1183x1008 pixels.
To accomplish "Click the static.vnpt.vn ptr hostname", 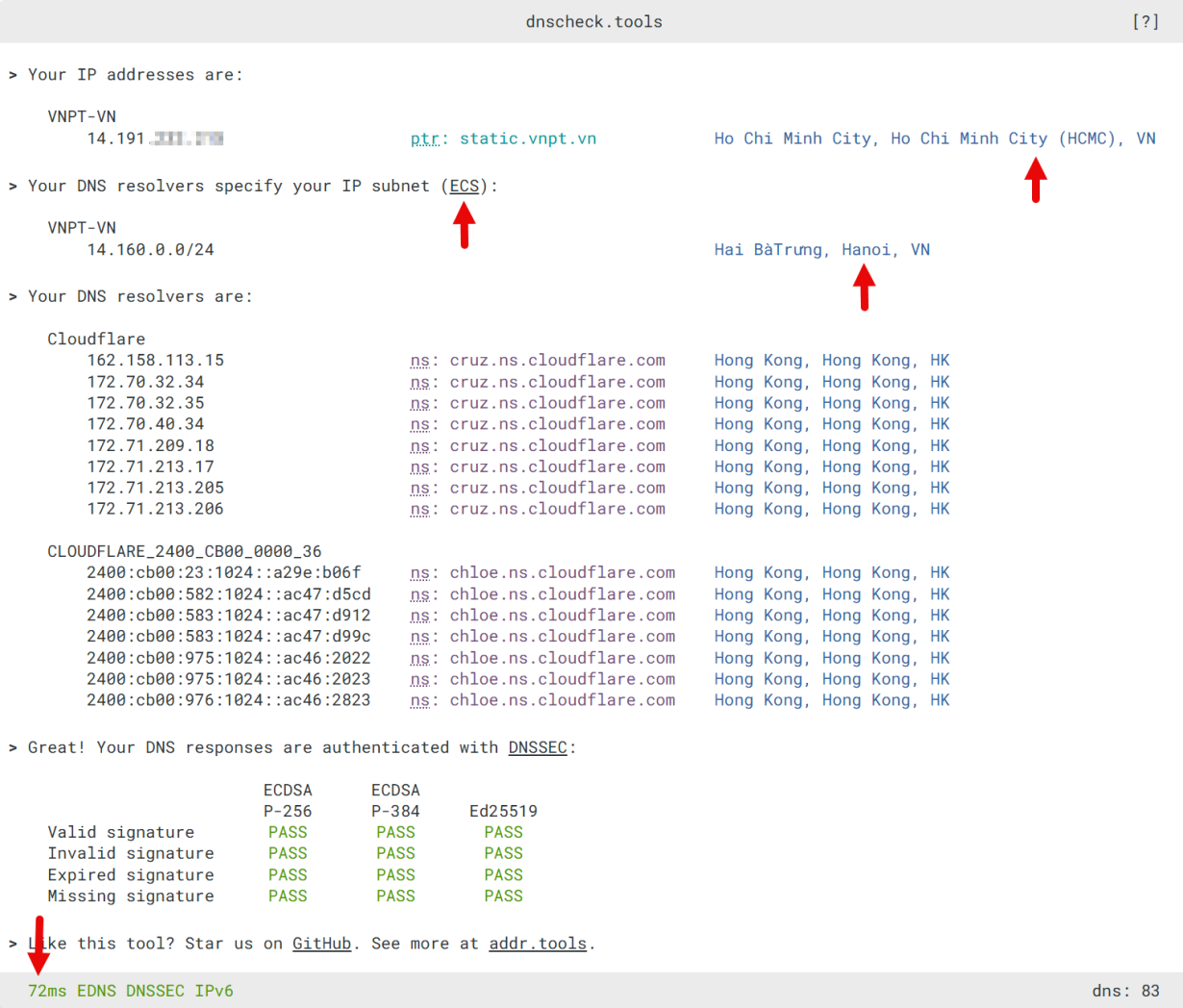I will (x=527, y=139).
